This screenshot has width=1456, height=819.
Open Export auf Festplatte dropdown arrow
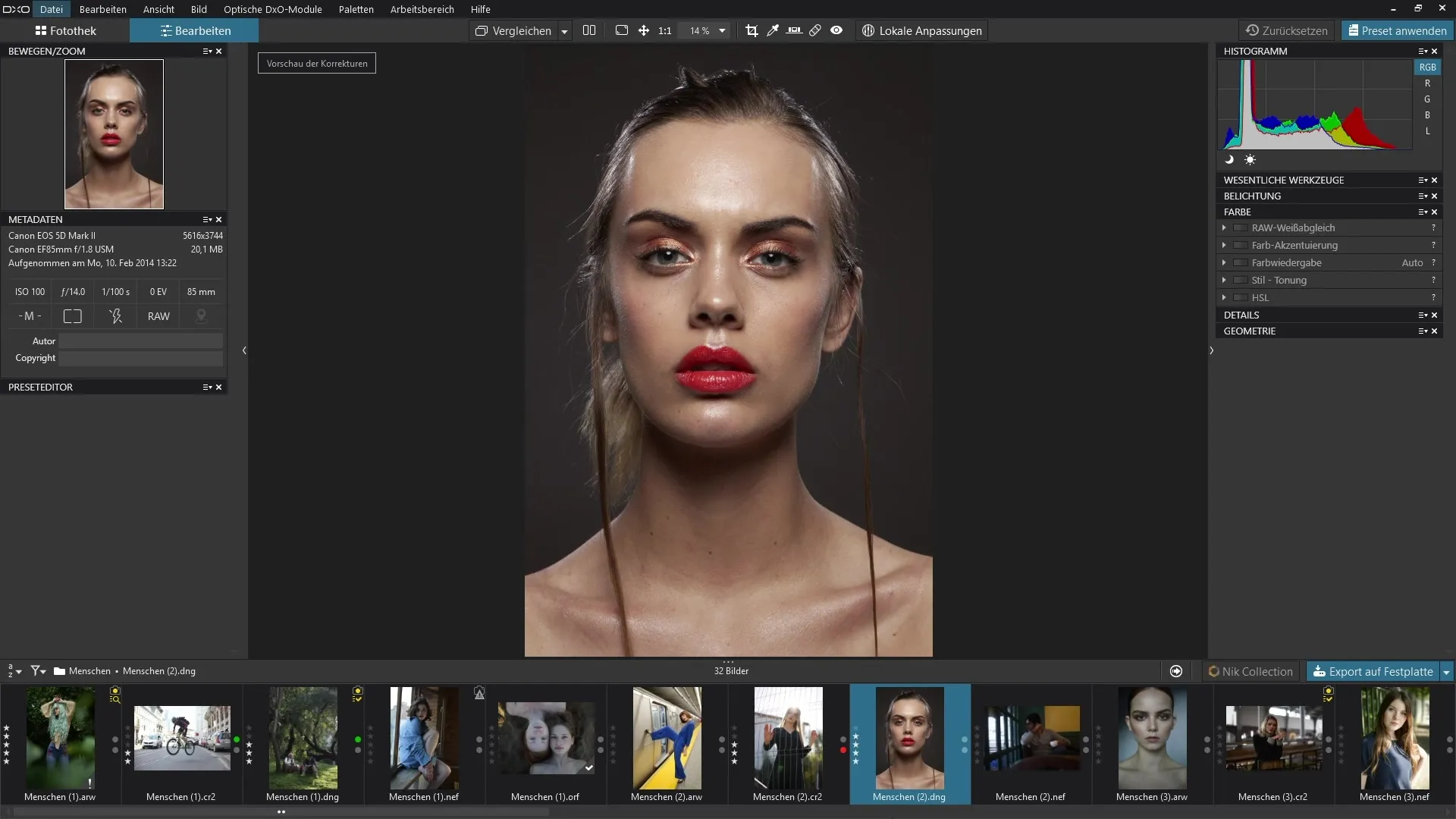(x=1446, y=672)
